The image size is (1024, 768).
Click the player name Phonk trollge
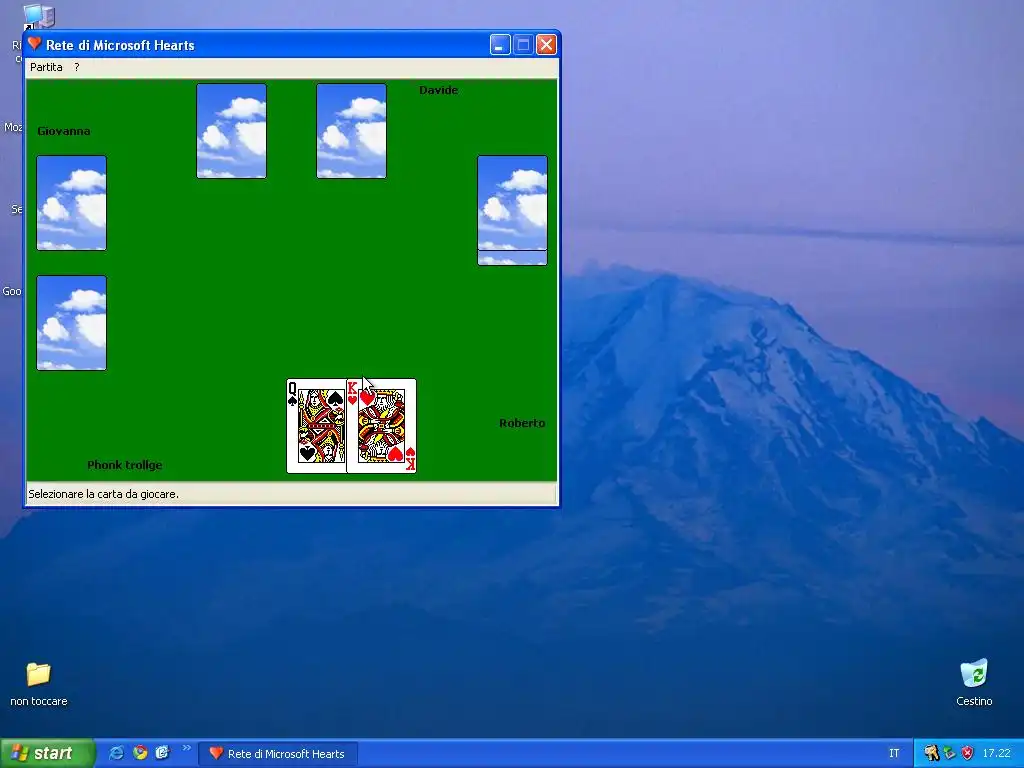pos(125,465)
